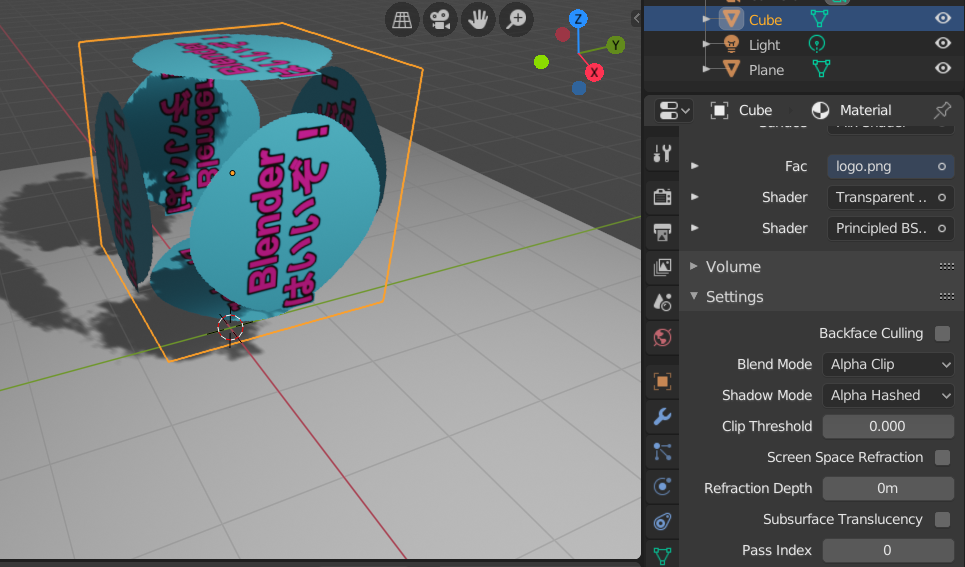Expand the Transparent shader row

[695, 197]
